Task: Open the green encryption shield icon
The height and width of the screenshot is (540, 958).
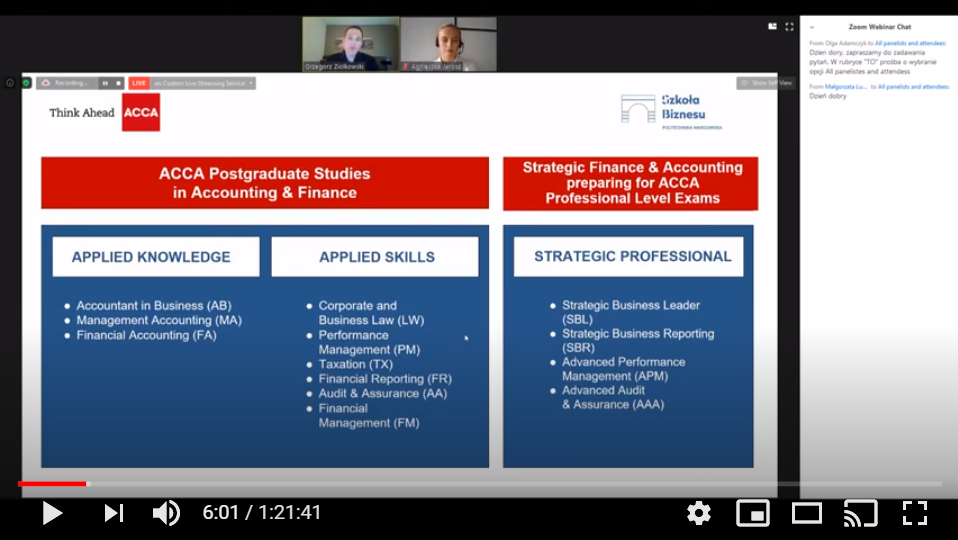Action: pos(26,83)
